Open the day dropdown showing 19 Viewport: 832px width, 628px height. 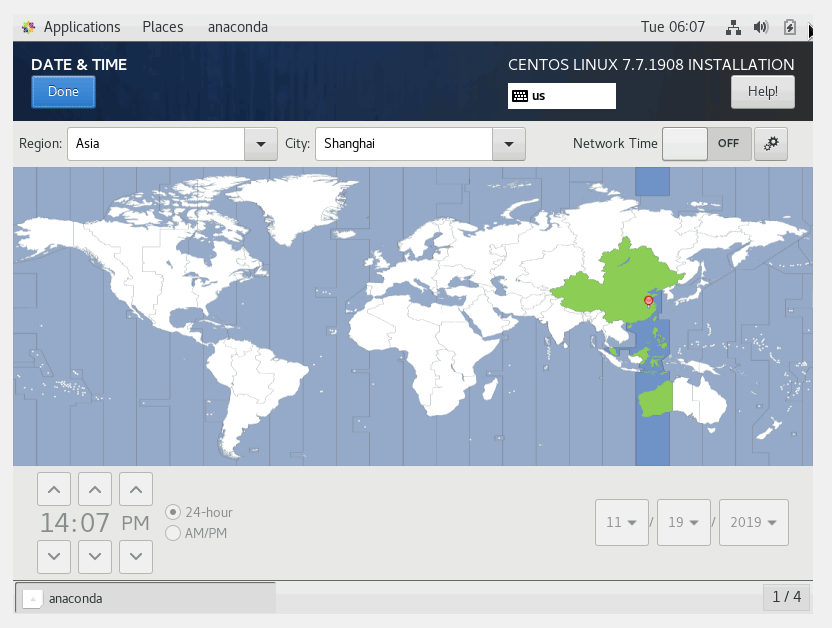pyautogui.click(x=684, y=522)
